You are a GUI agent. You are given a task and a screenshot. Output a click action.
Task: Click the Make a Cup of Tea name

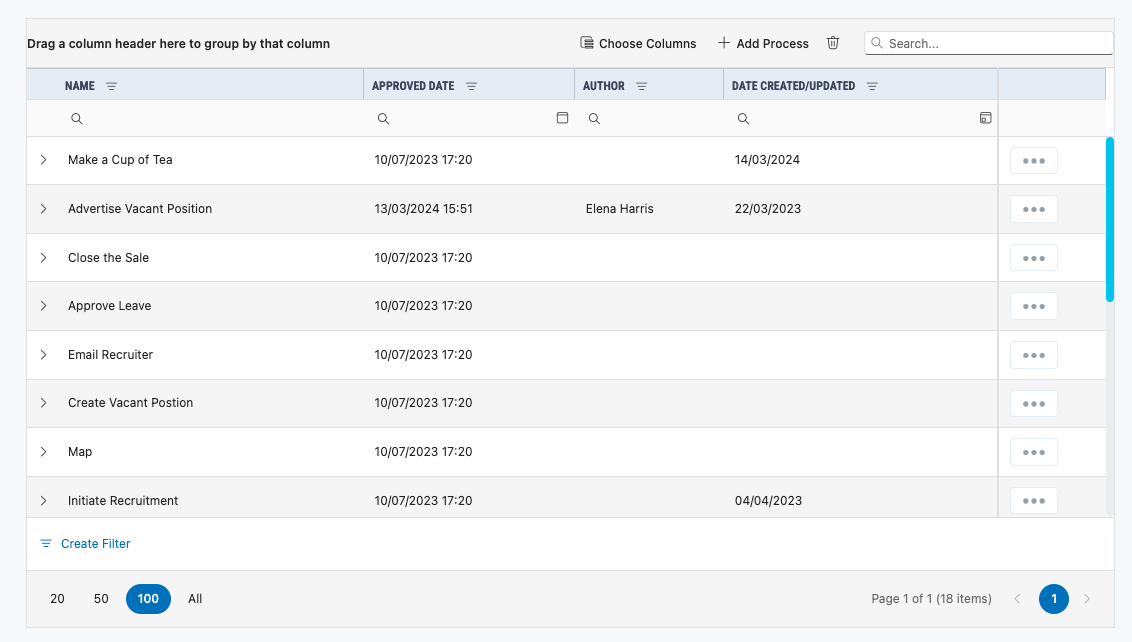pyautogui.click(x=120, y=160)
